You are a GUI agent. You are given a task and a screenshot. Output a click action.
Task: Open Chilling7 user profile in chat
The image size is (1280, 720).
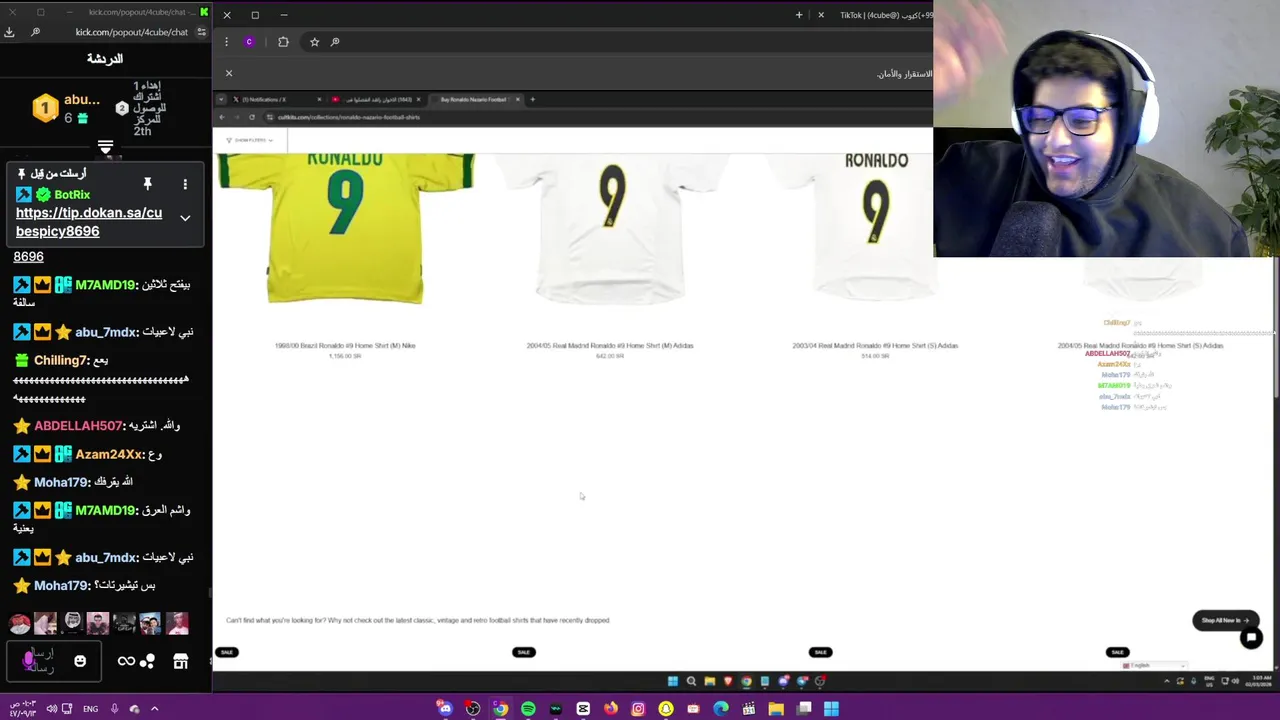click(61, 360)
